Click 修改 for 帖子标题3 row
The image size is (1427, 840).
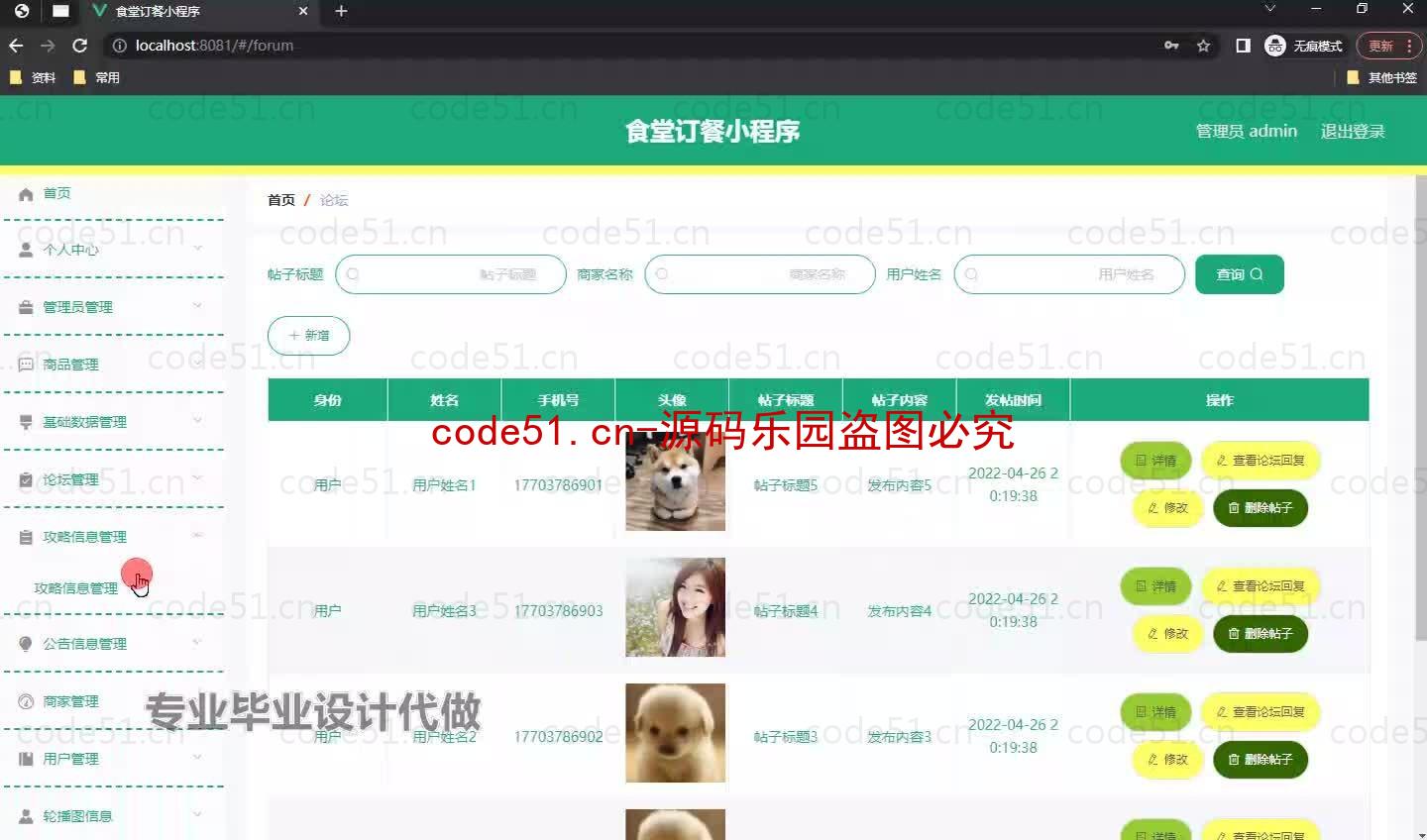click(1167, 760)
